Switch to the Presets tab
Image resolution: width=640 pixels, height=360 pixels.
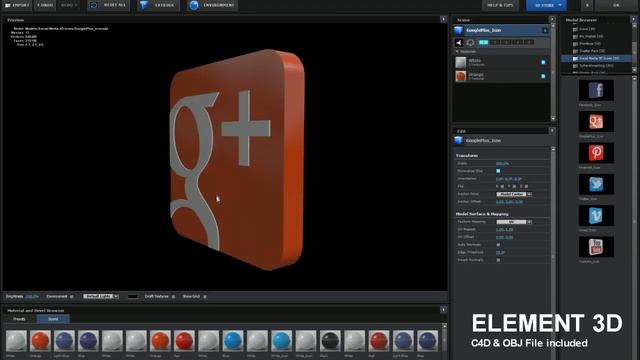tap(19, 319)
